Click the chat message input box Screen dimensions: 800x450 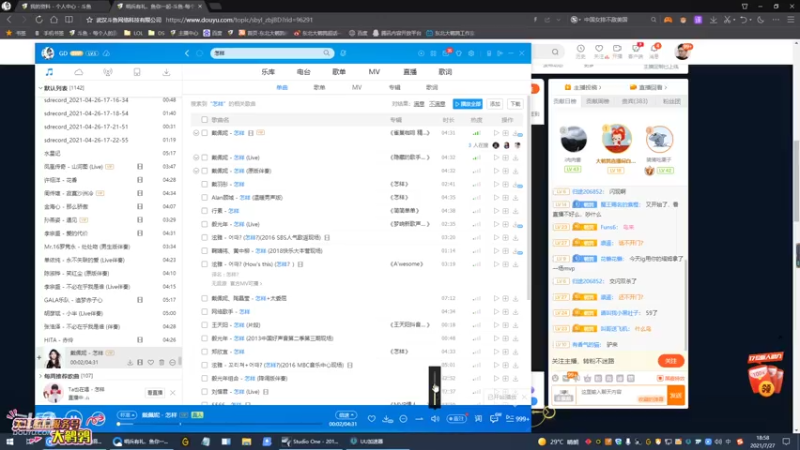(x=621, y=395)
